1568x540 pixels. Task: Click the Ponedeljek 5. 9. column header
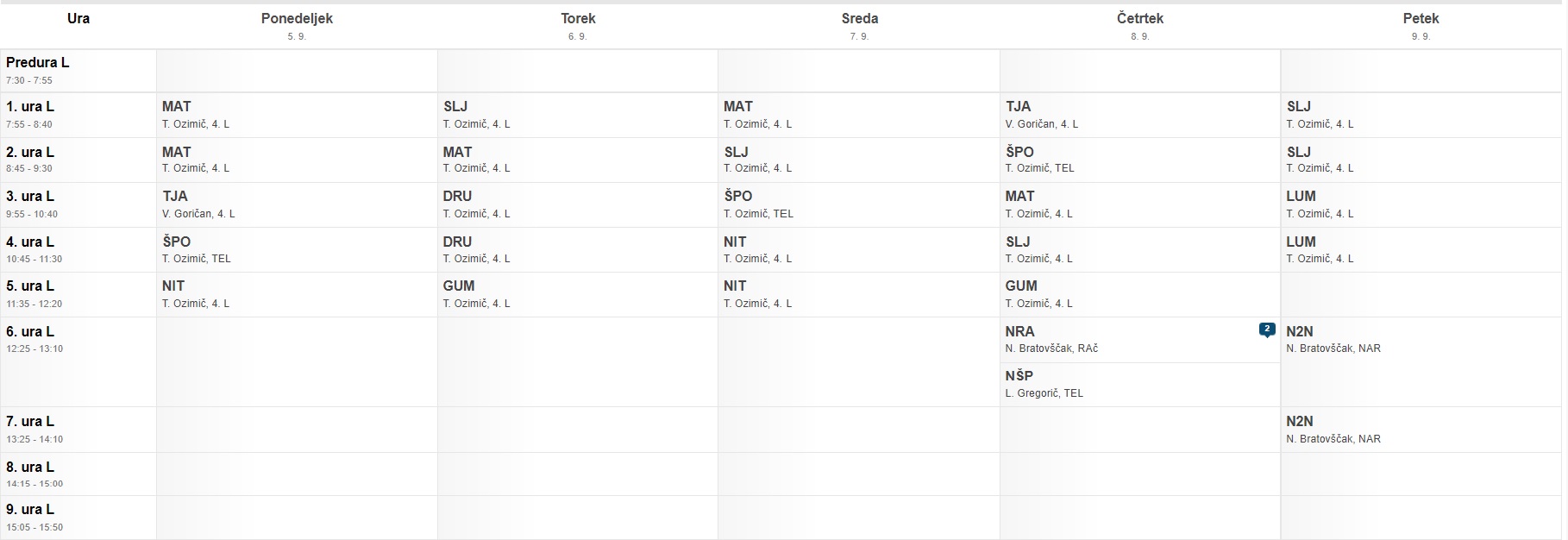coord(297,26)
